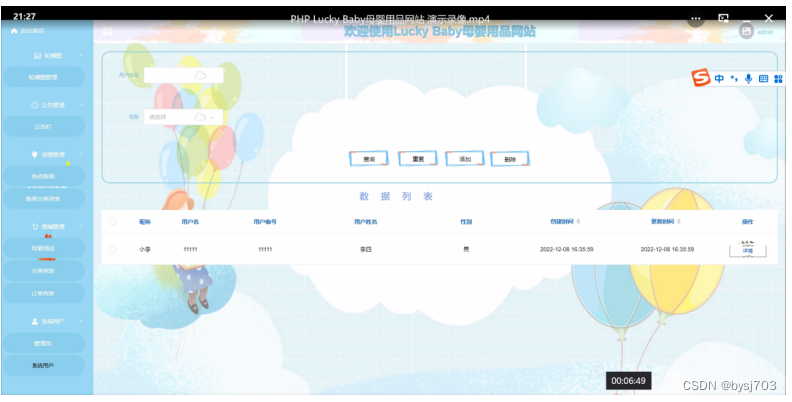792x402 pixels.
Task: Click the 性别 table column header
Action: (466, 222)
